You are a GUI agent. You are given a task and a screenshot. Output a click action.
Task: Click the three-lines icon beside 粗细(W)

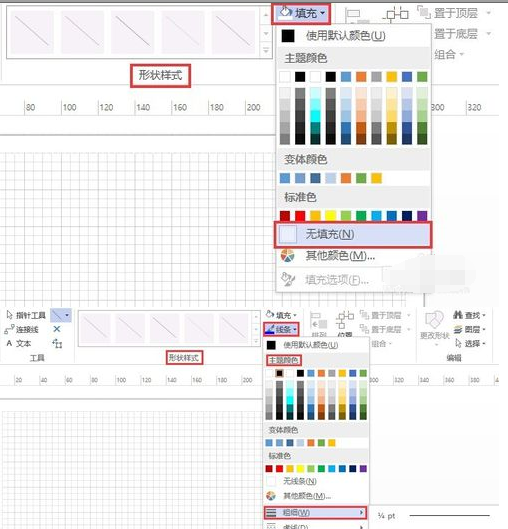271,512
